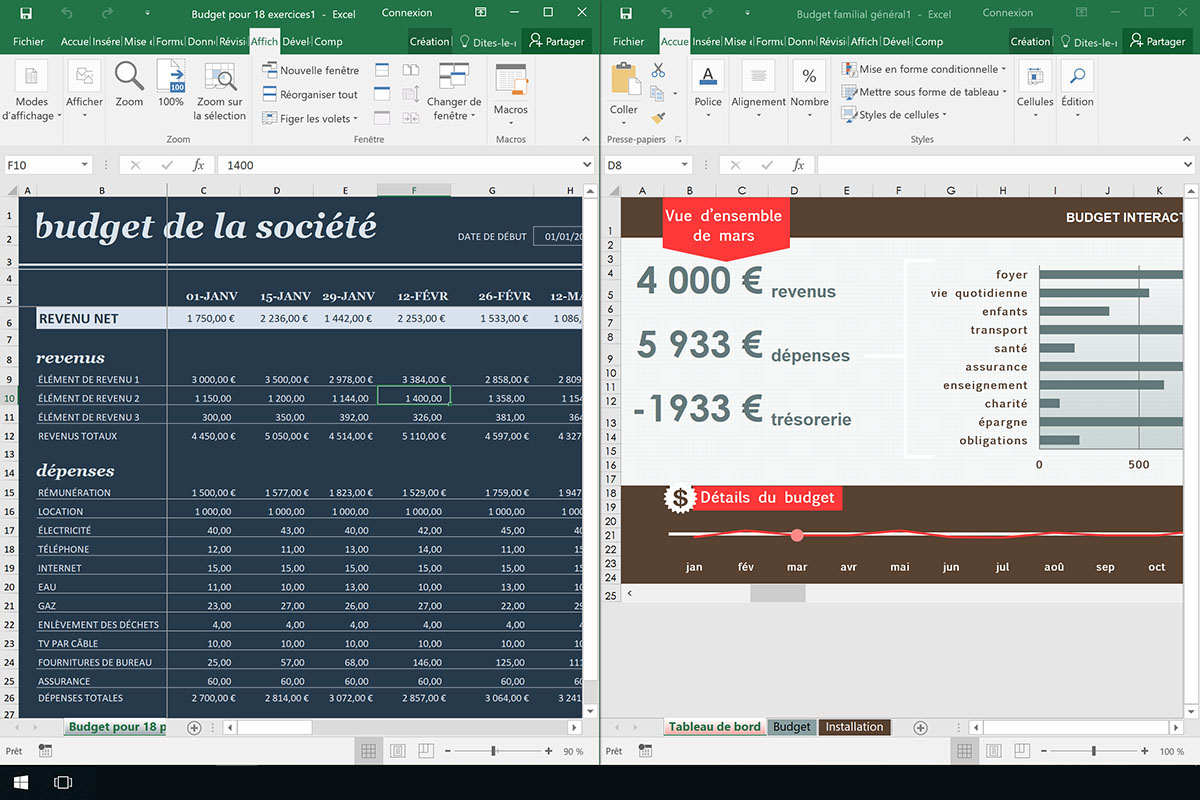
Task: Click zoom slider in left window status bar
Action: [494, 751]
